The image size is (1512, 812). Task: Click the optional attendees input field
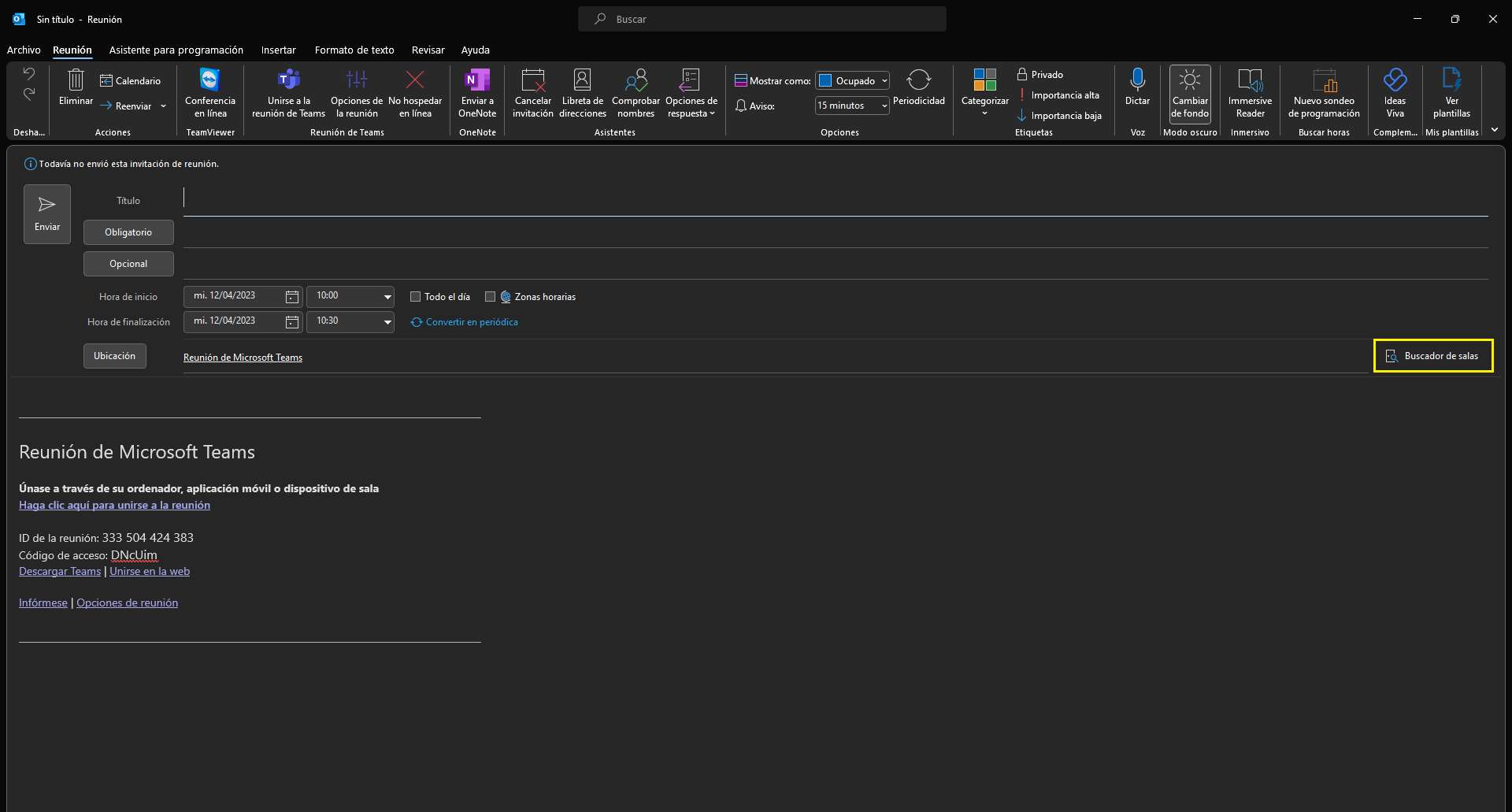point(836,264)
